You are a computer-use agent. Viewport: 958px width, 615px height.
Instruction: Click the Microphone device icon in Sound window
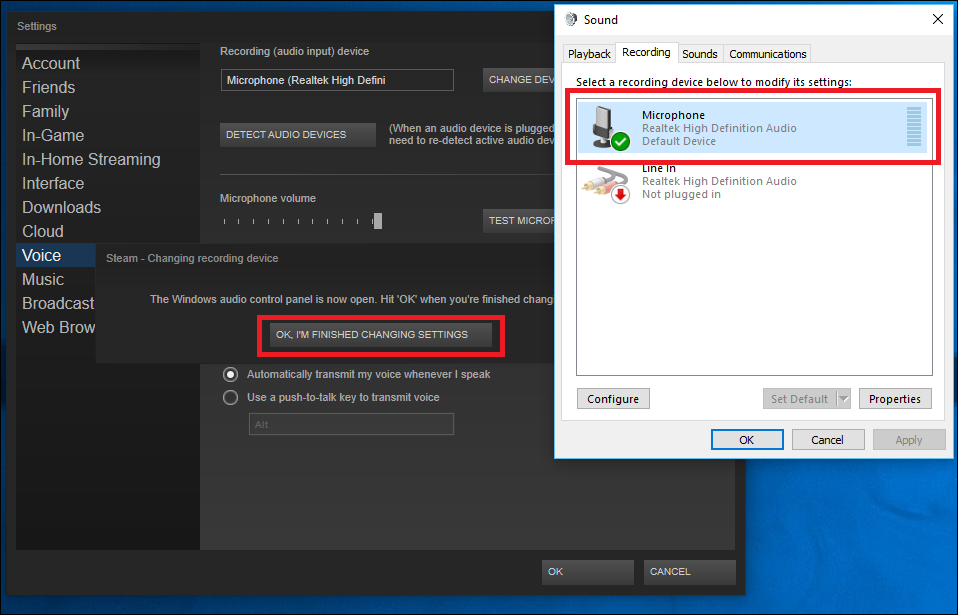610,127
